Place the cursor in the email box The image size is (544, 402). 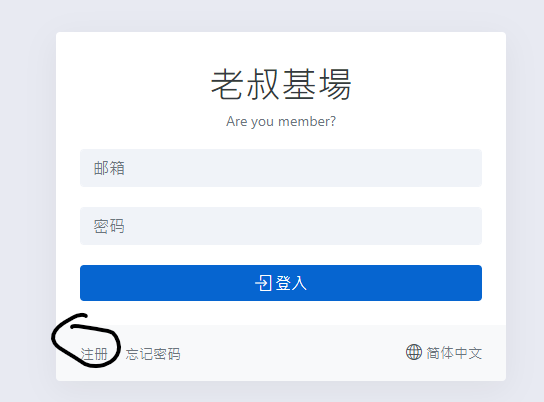tap(281, 168)
